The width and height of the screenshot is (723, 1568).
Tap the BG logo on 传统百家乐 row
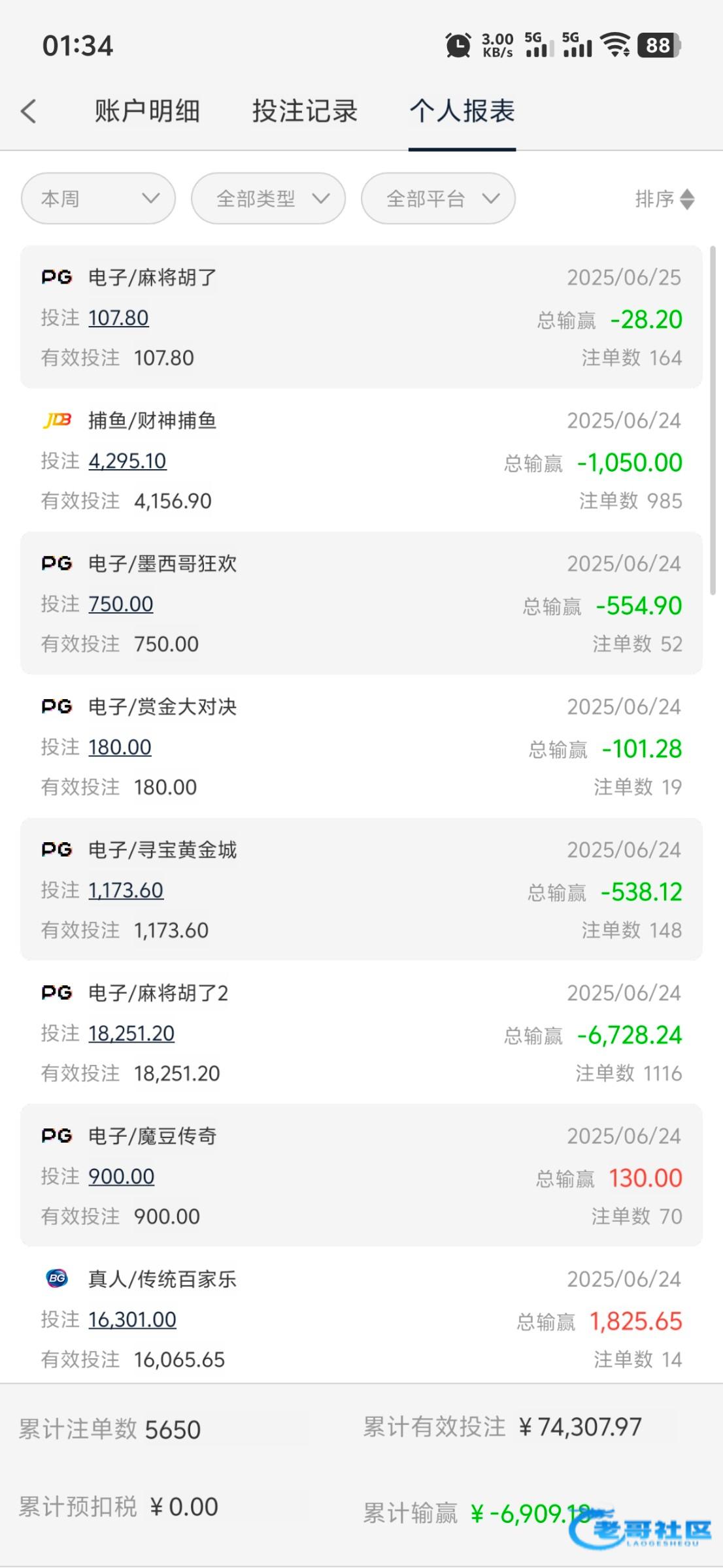pos(57,1279)
